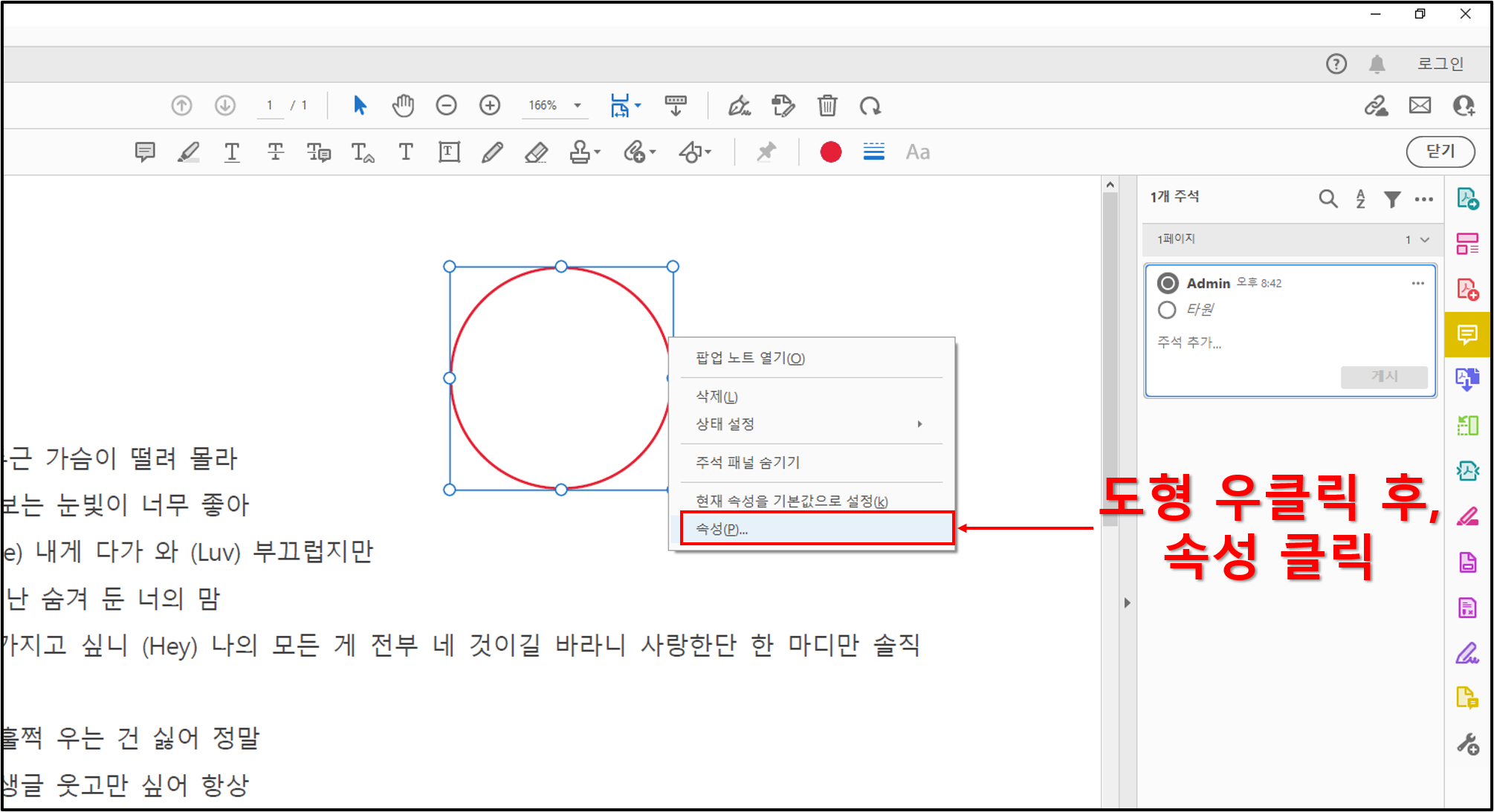The image size is (1494, 812).
Task: Open the 166% zoom level dropdown
Action: tap(578, 105)
